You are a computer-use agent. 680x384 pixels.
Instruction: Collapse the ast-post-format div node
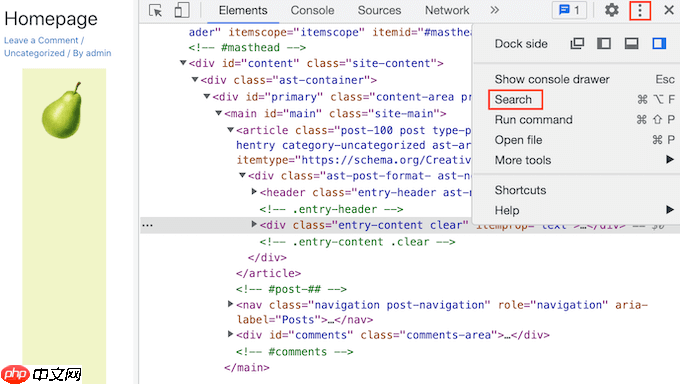[242, 175]
